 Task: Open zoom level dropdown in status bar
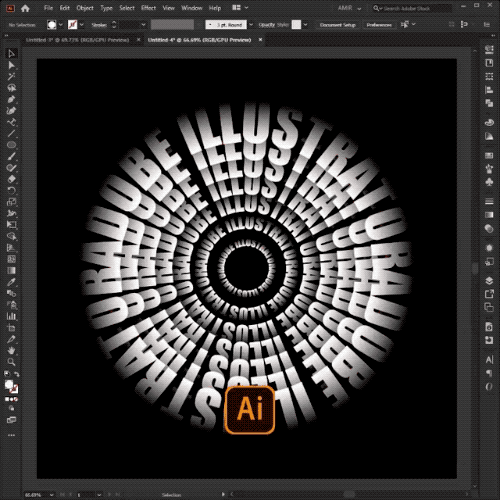[x=52, y=495]
